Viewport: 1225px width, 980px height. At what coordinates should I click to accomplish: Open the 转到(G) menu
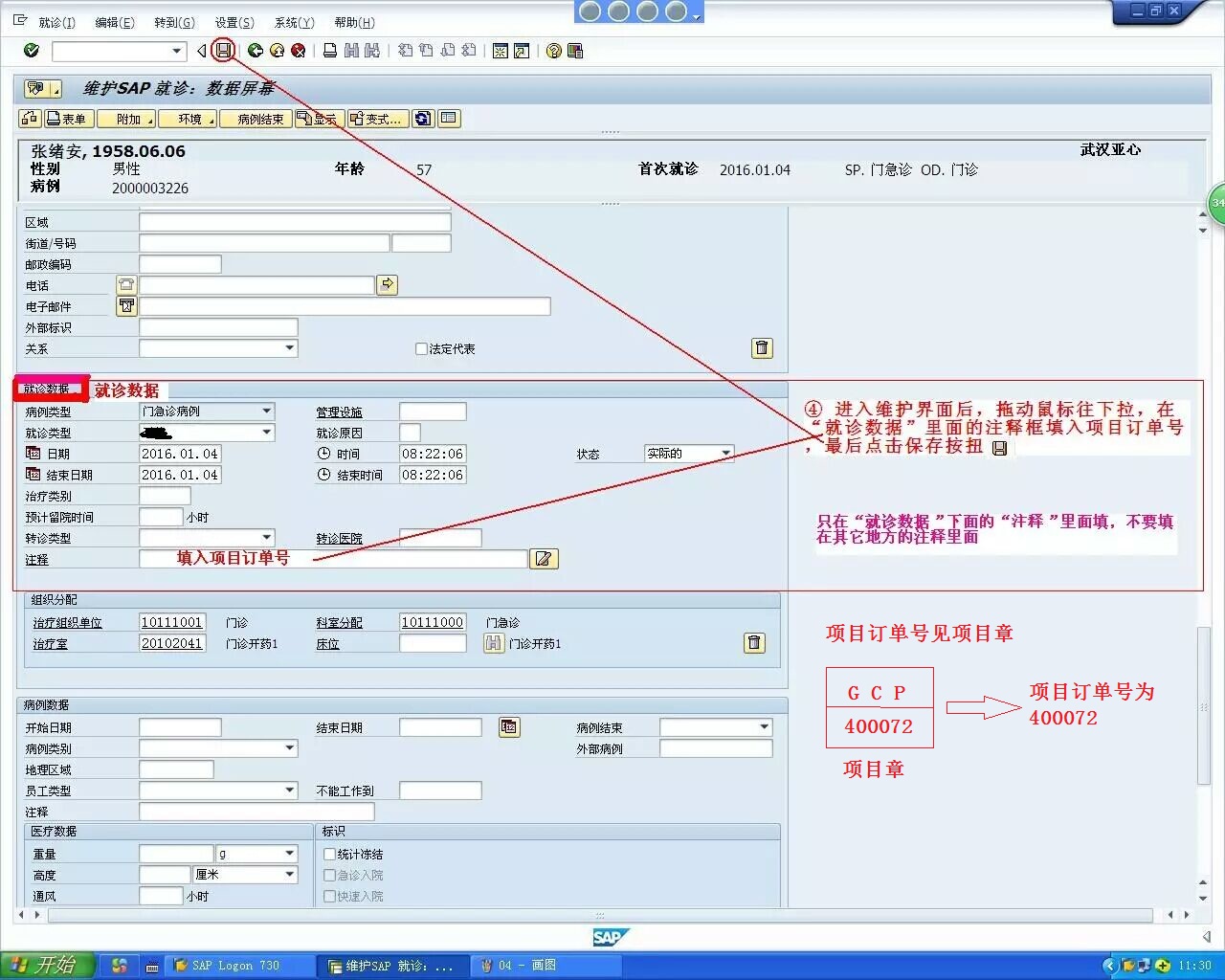coord(174,22)
